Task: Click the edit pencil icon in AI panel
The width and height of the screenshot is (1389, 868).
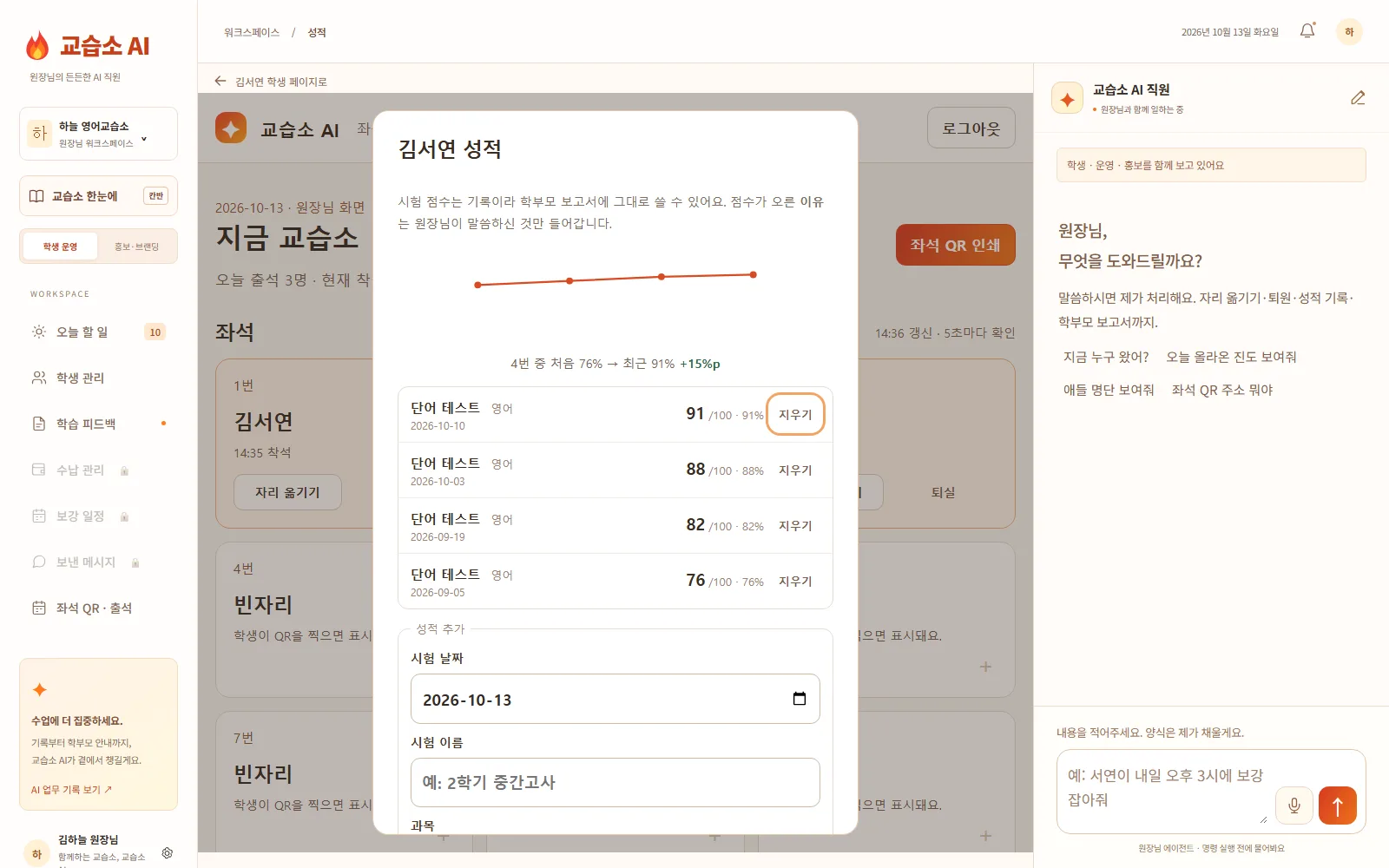Action: [1358, 98]
